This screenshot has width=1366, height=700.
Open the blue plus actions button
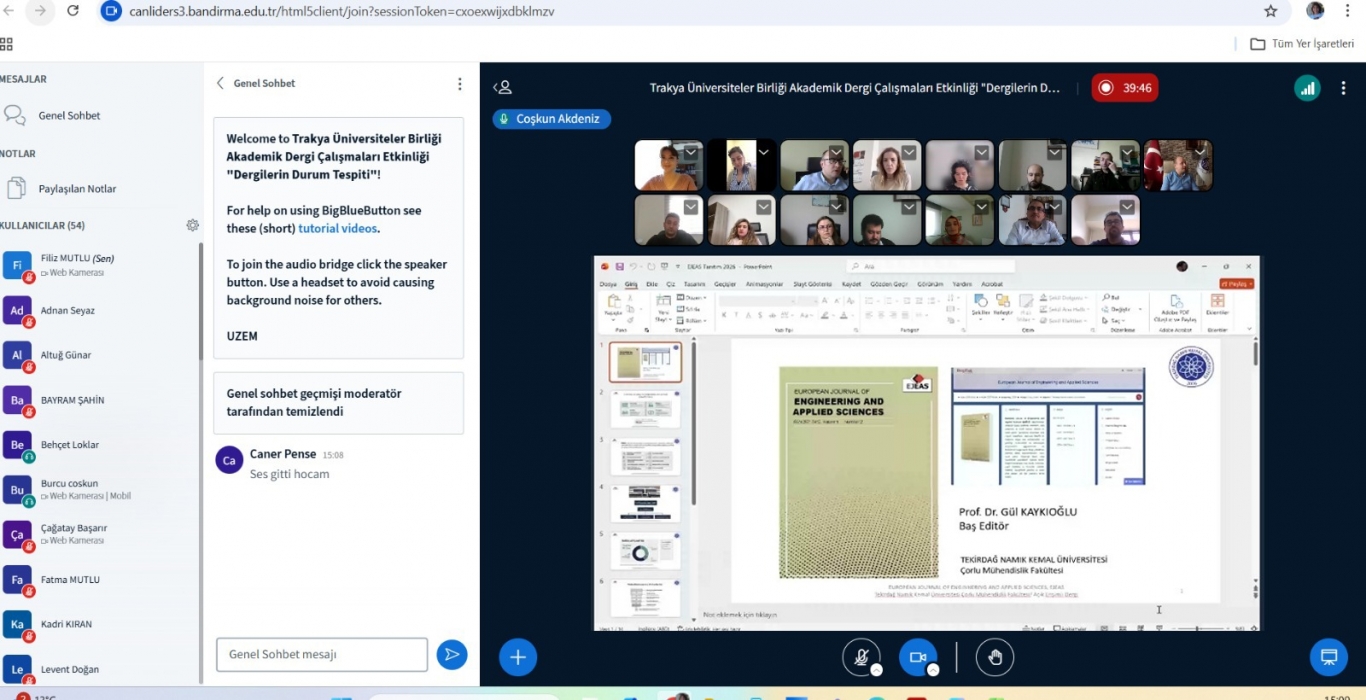[518, 657]
